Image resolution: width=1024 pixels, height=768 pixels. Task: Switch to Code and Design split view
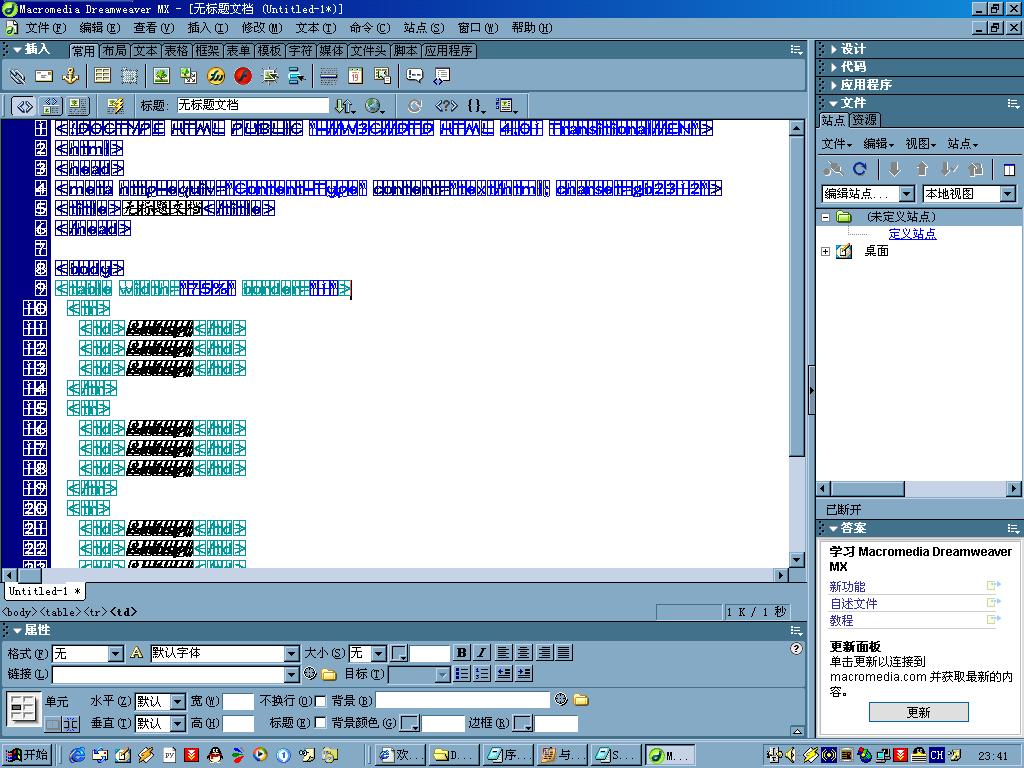pos(51,106)
